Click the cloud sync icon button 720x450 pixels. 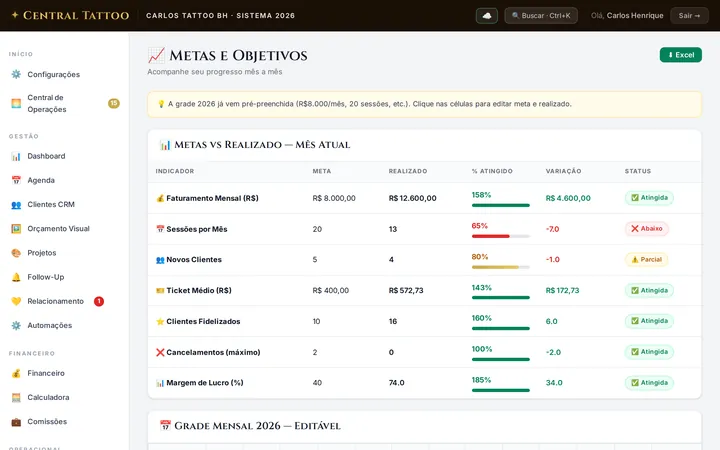[487, 16]
